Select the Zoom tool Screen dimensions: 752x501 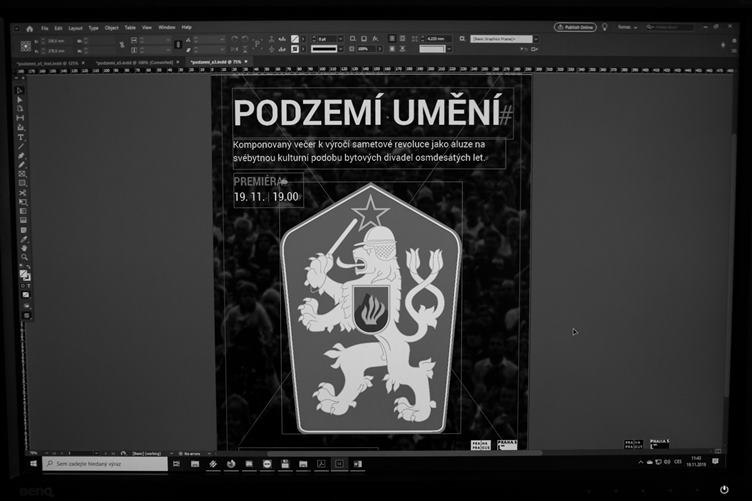(24, 257)
